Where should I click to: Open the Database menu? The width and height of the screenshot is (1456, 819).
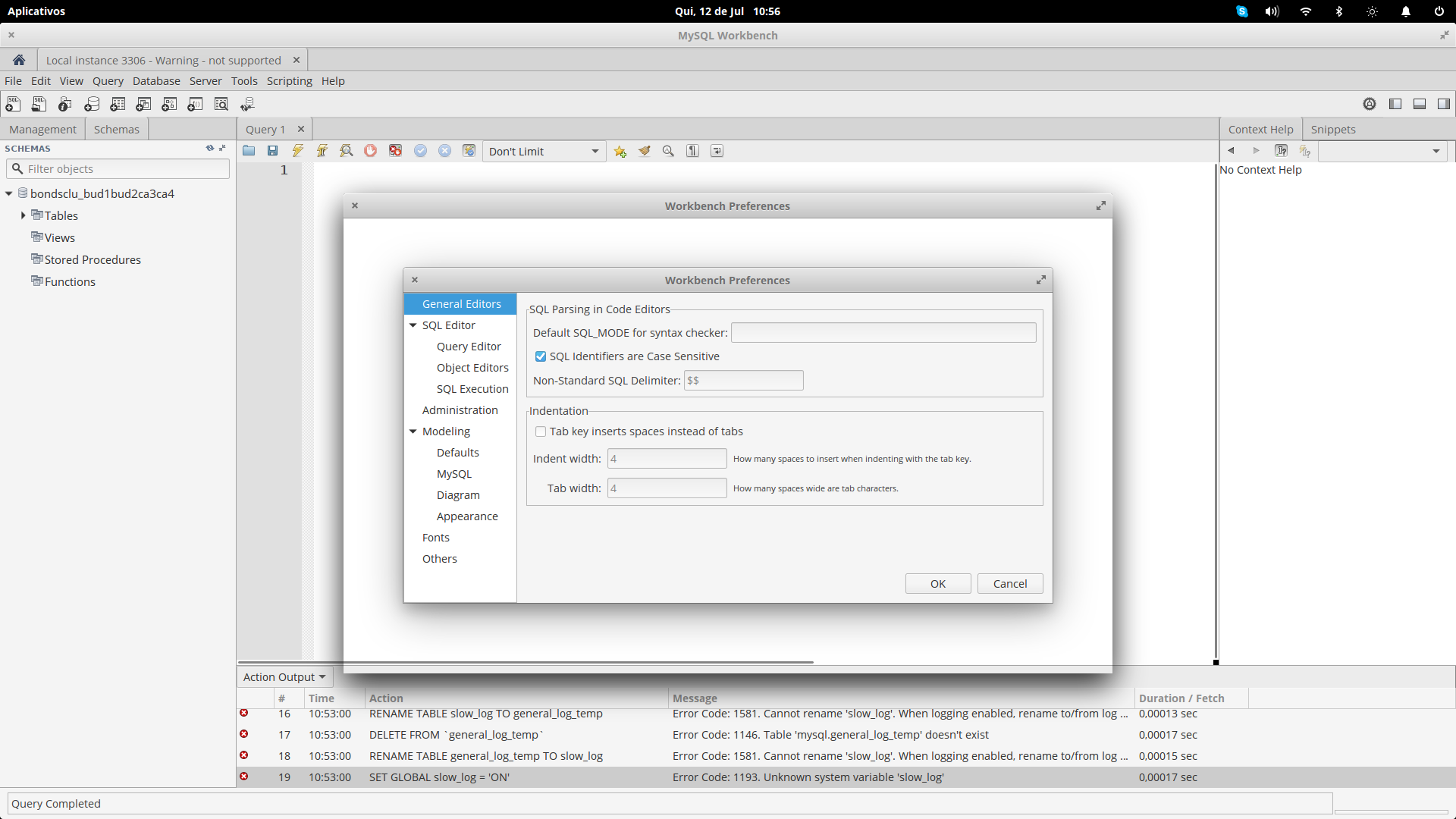click(156, 81)
